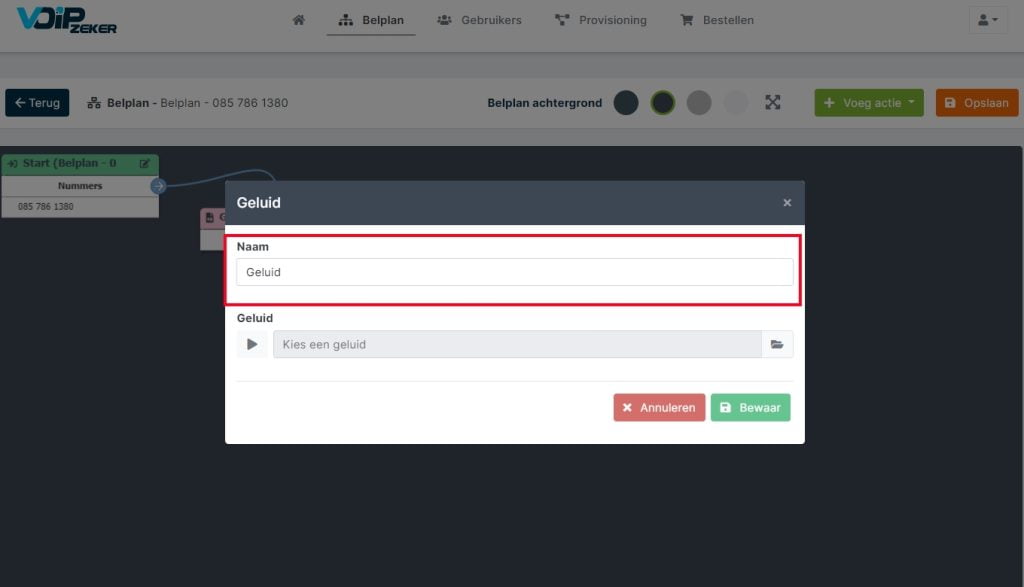Cancel with the Annuleren button
The image size is (1024, 587).
pos(659,407)
